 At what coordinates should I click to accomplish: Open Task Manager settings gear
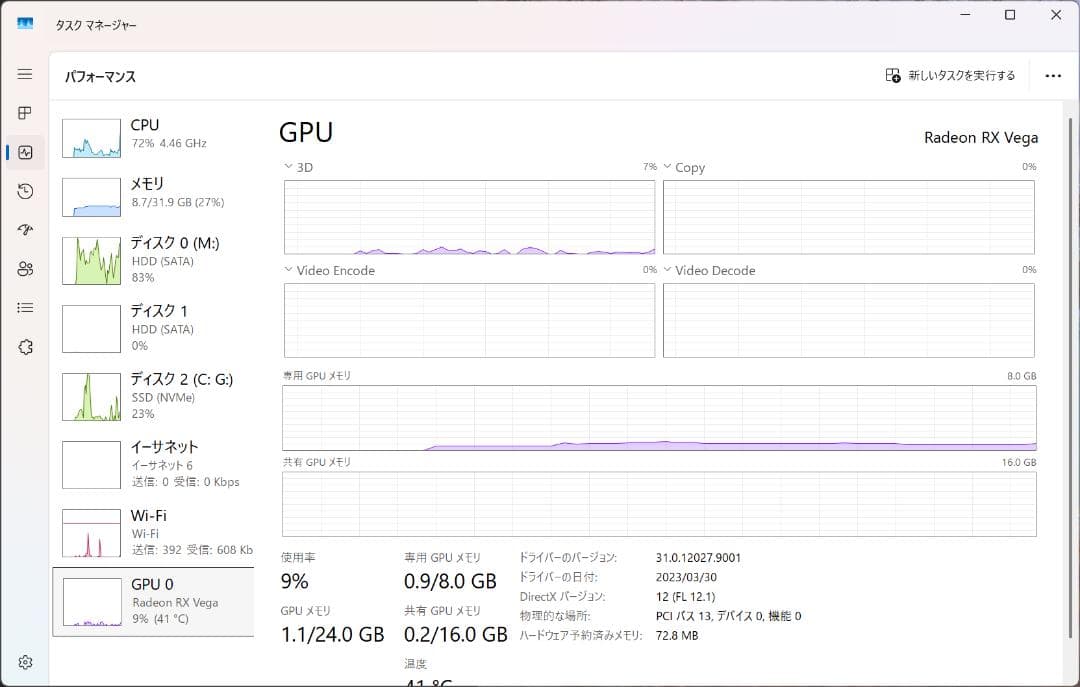point(25,661)
